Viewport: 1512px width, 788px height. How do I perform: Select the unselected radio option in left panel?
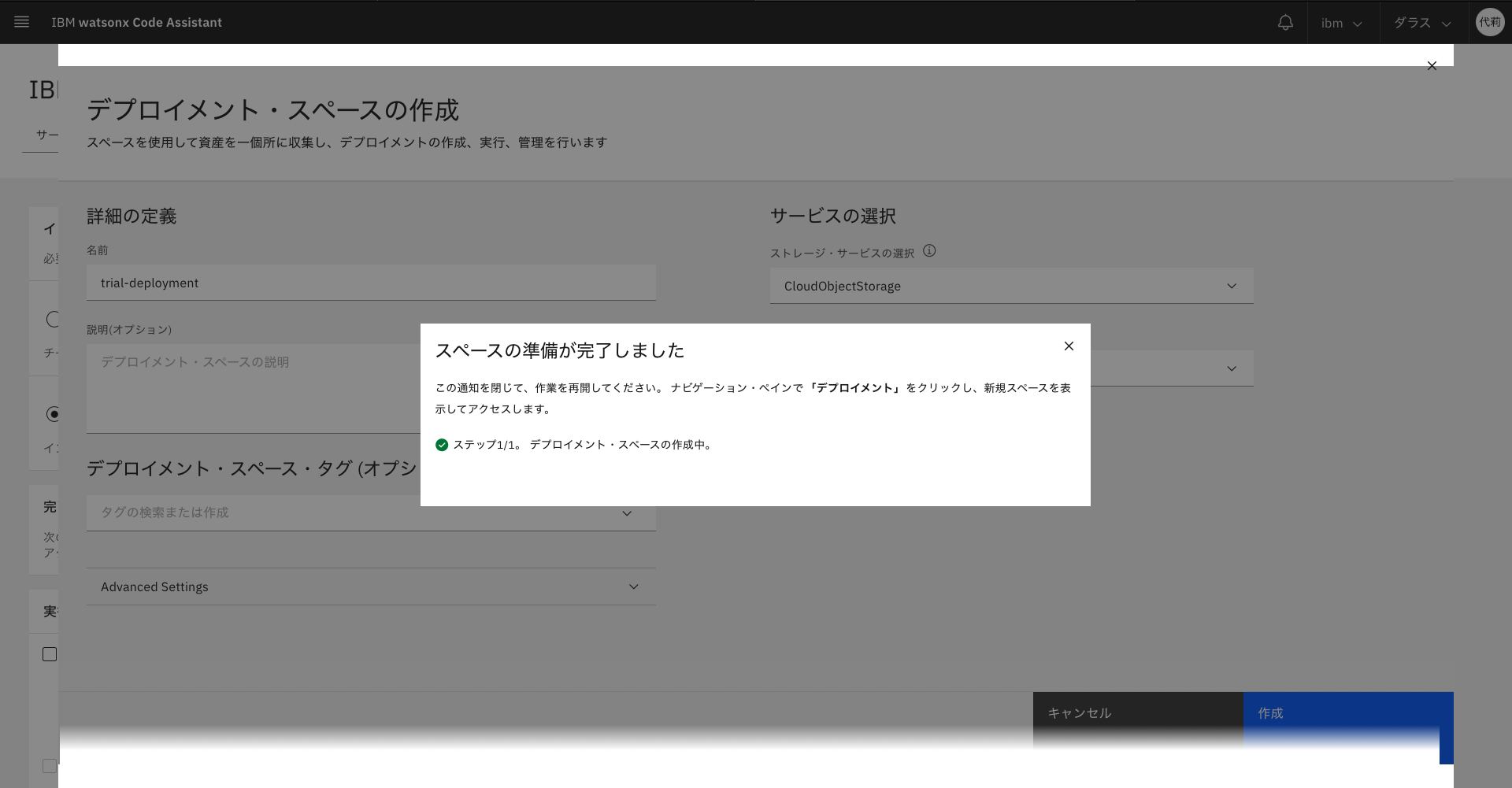pyautogui.click(x=54, y=320)
